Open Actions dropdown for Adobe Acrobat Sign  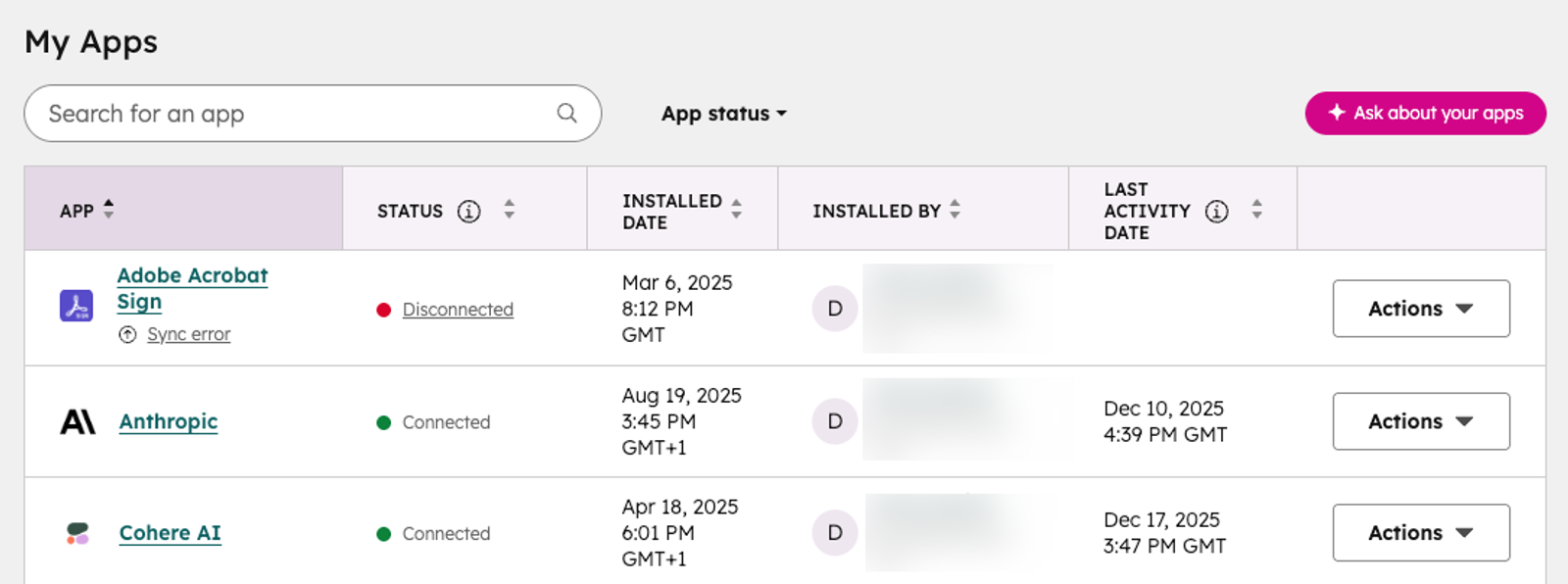1421,309
